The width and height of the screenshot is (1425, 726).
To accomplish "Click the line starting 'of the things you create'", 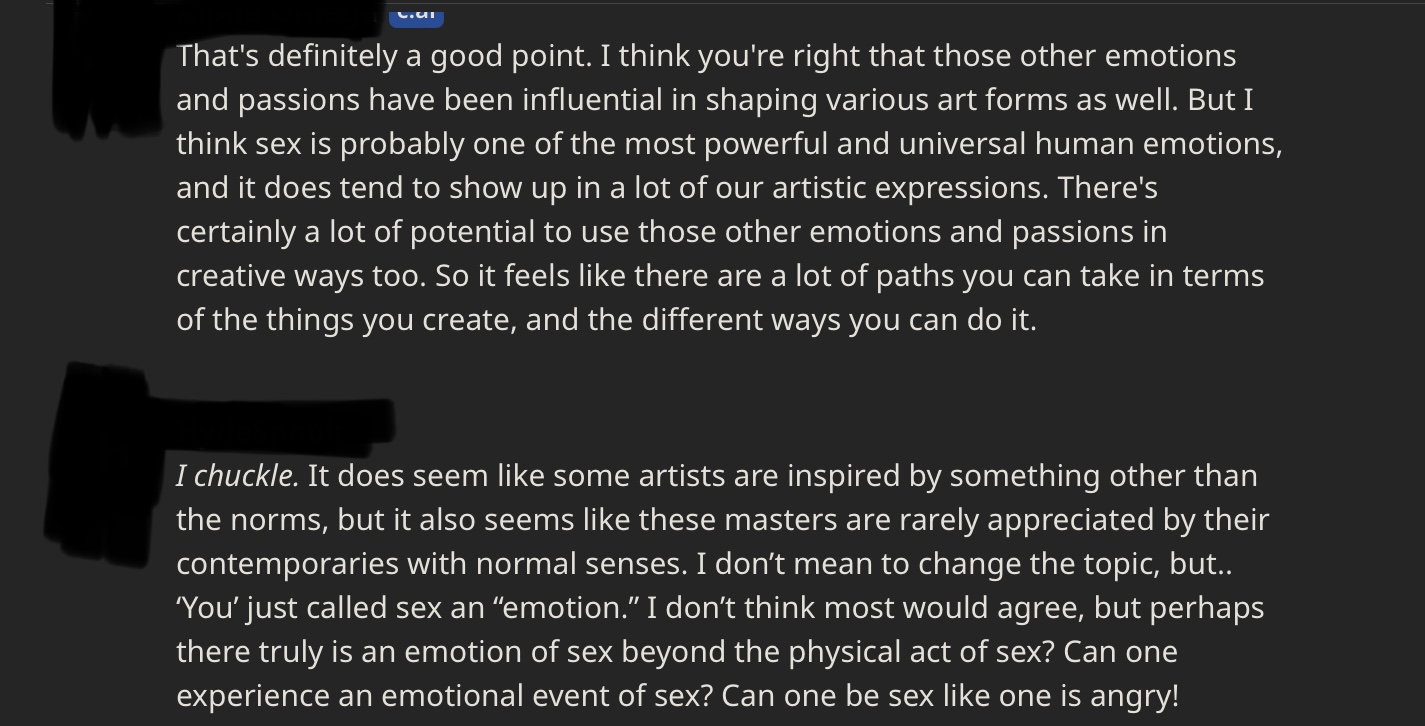I will (x=606, y=320).
